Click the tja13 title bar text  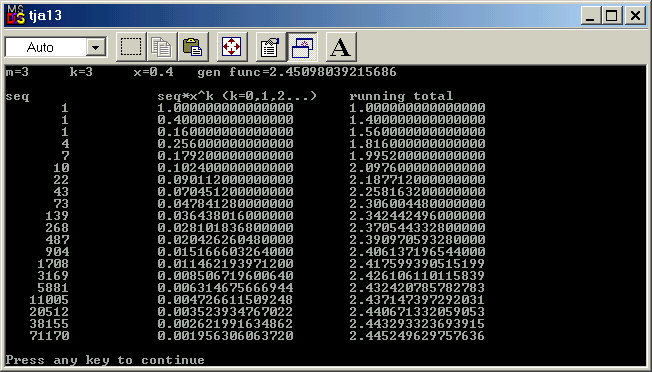pos(45,16)
